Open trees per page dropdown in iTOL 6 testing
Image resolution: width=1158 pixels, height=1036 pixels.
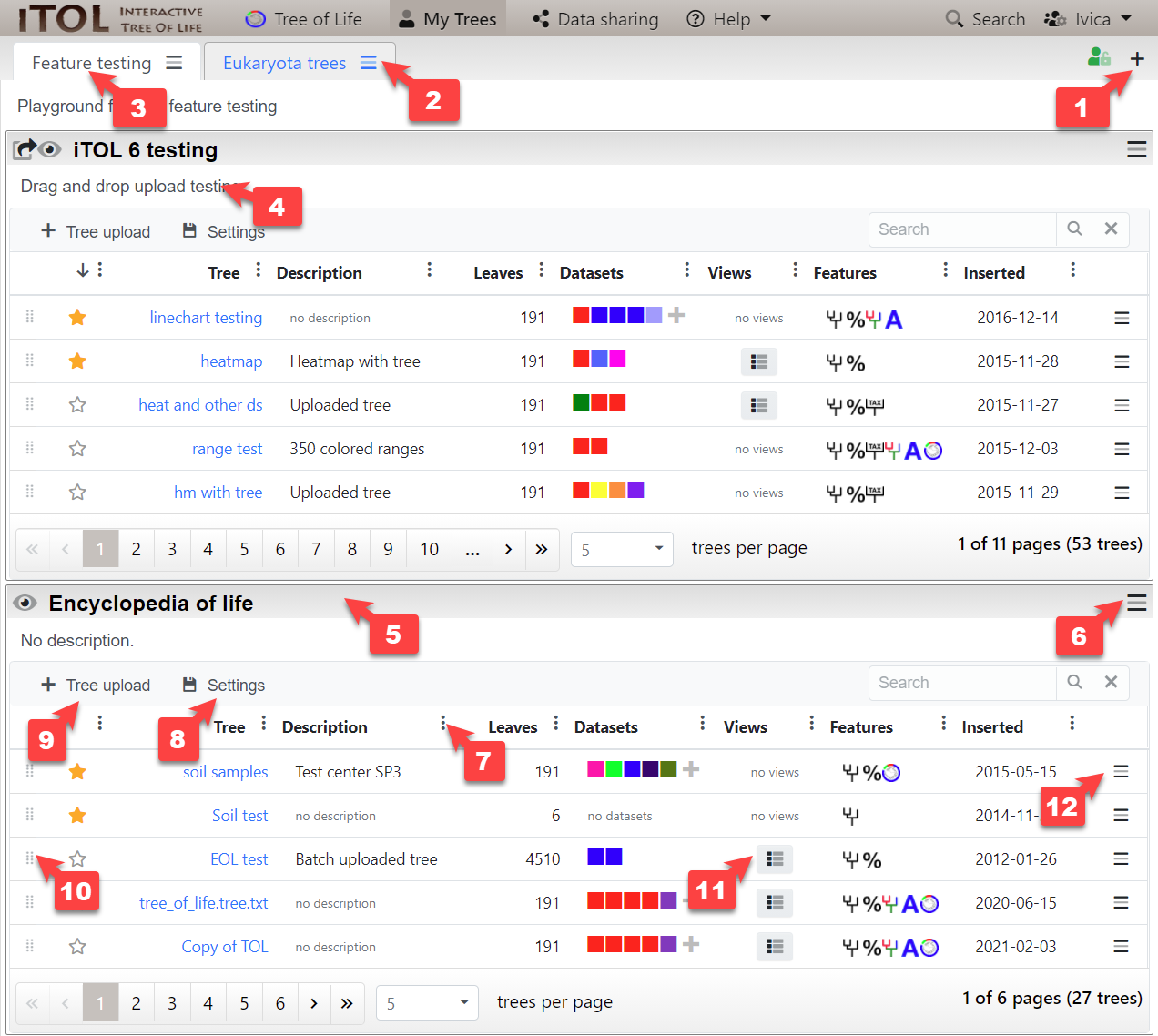[622, 549]
